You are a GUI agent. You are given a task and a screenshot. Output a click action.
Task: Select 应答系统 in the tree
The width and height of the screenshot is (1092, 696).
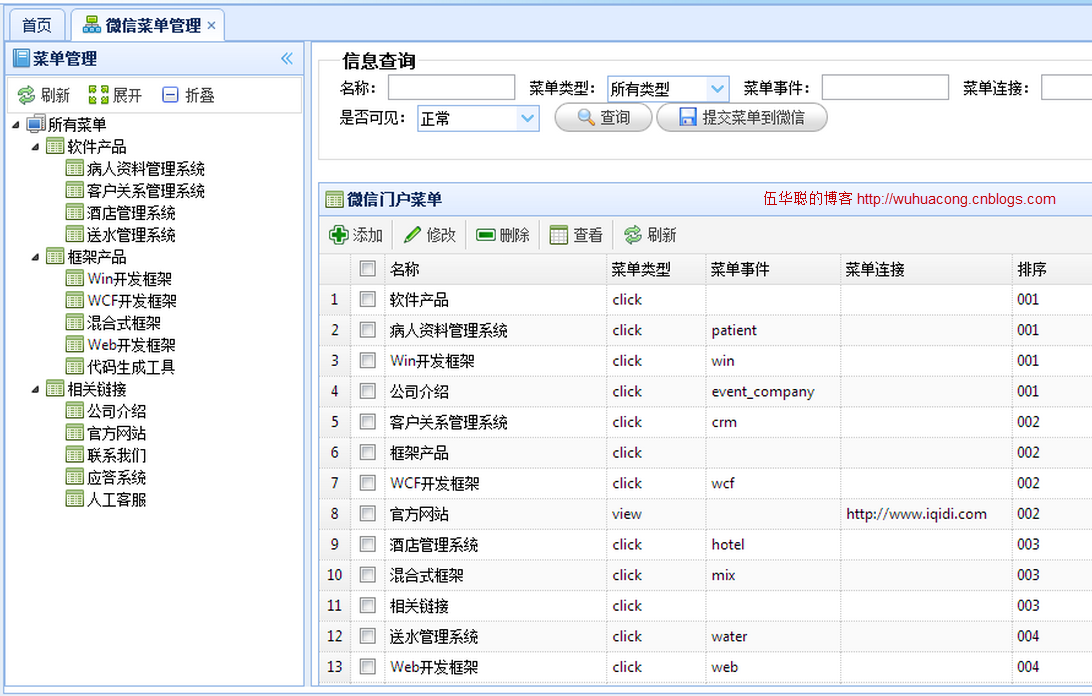point(116,477)
